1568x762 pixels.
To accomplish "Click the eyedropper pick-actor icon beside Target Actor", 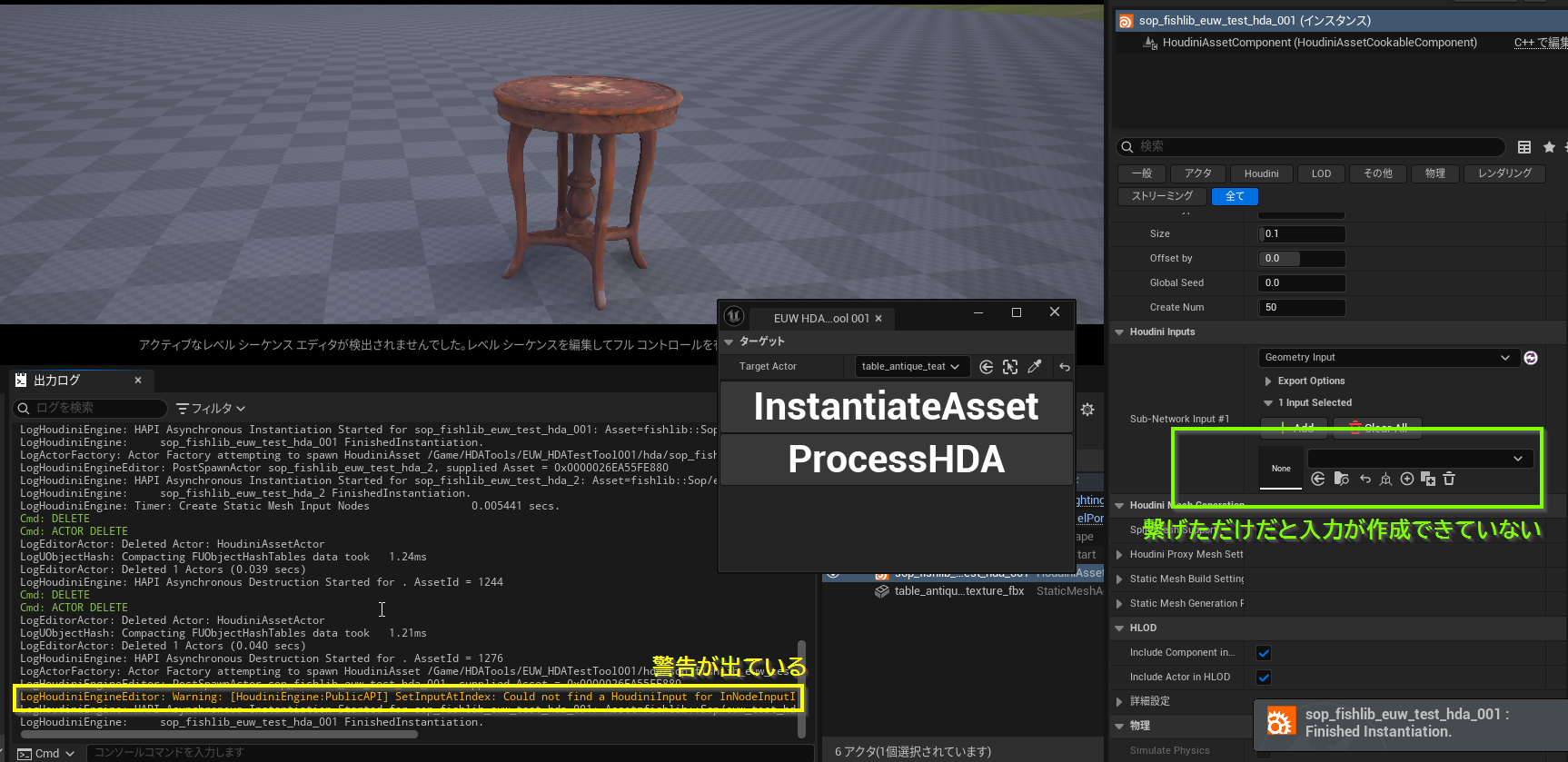I will tap(1034, 367).
